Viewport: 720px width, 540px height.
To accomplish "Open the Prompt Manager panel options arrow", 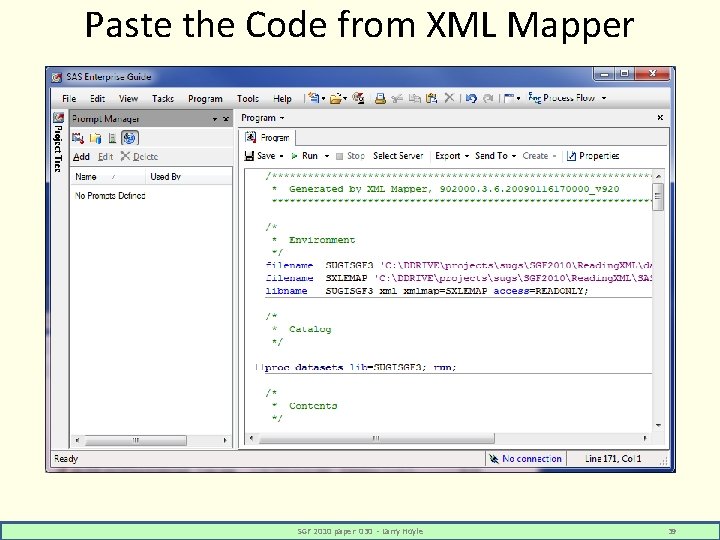I will [214, 119].
